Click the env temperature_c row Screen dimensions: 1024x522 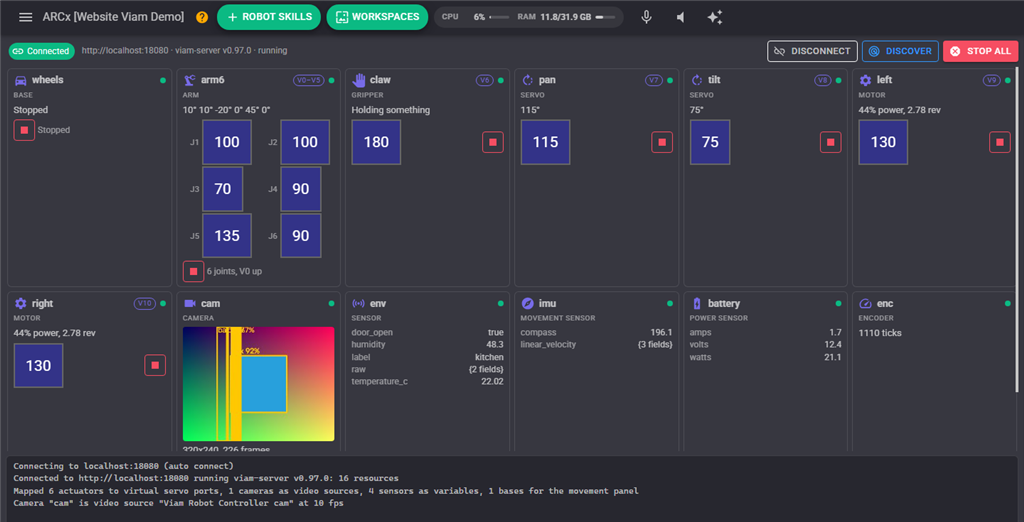tap(427, 382)
